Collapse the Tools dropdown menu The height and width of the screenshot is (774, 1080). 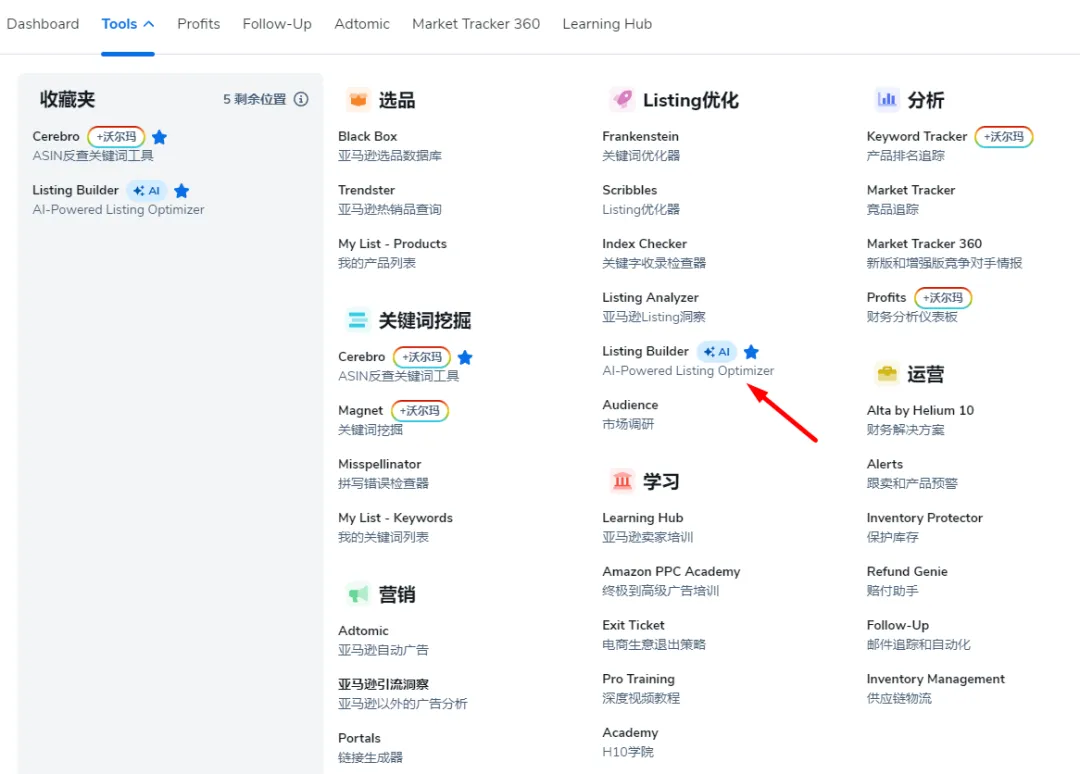pos(127,24)
